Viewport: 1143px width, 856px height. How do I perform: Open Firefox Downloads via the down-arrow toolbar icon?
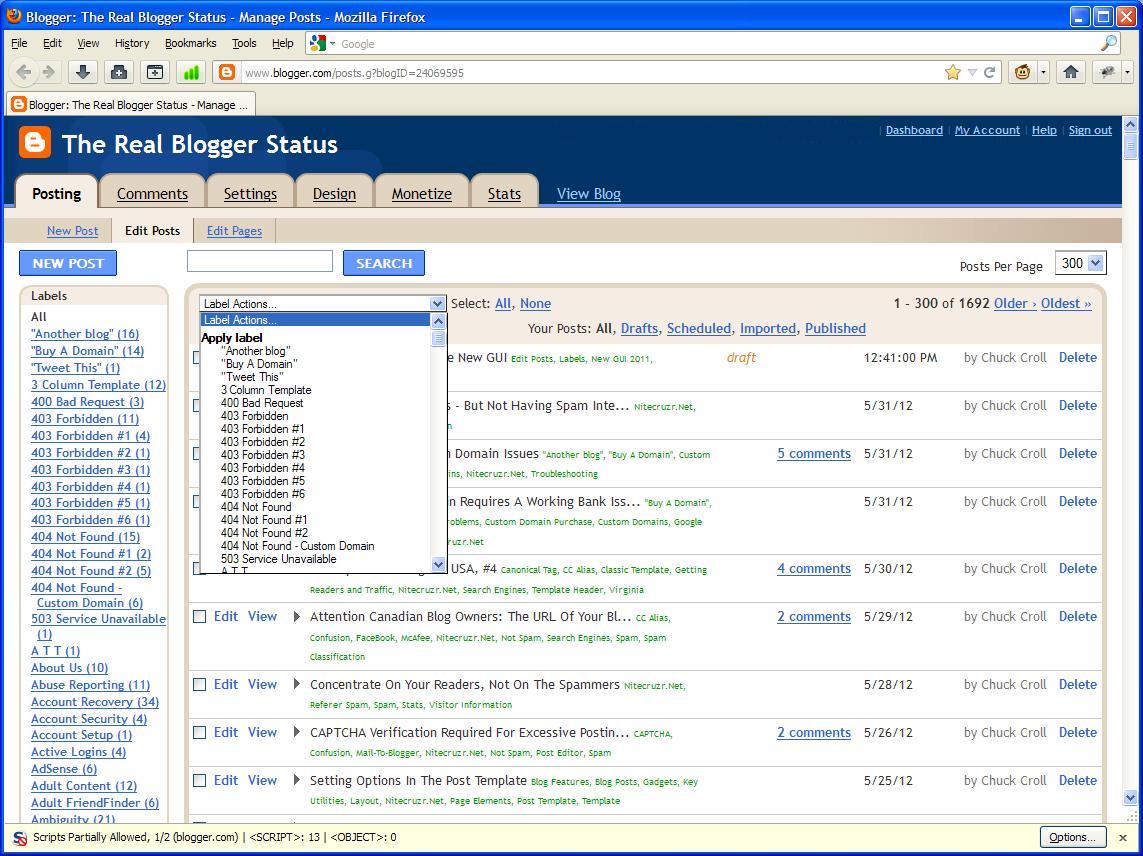[84, 72]
